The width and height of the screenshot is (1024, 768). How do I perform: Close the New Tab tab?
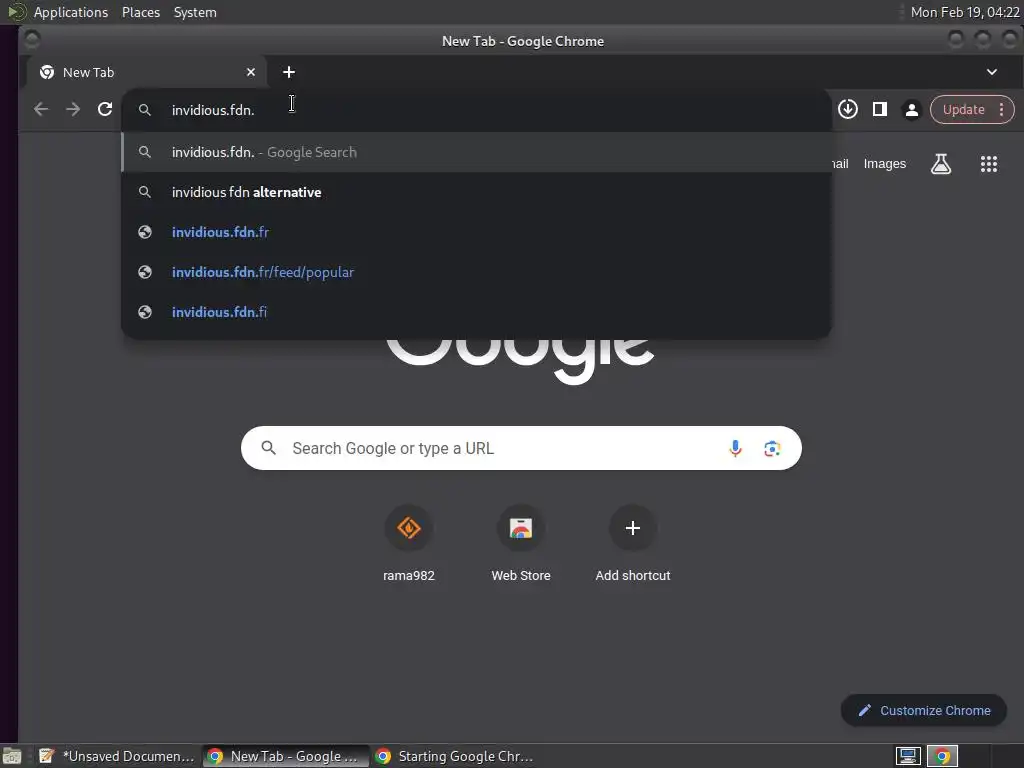[x=251, y=72]
